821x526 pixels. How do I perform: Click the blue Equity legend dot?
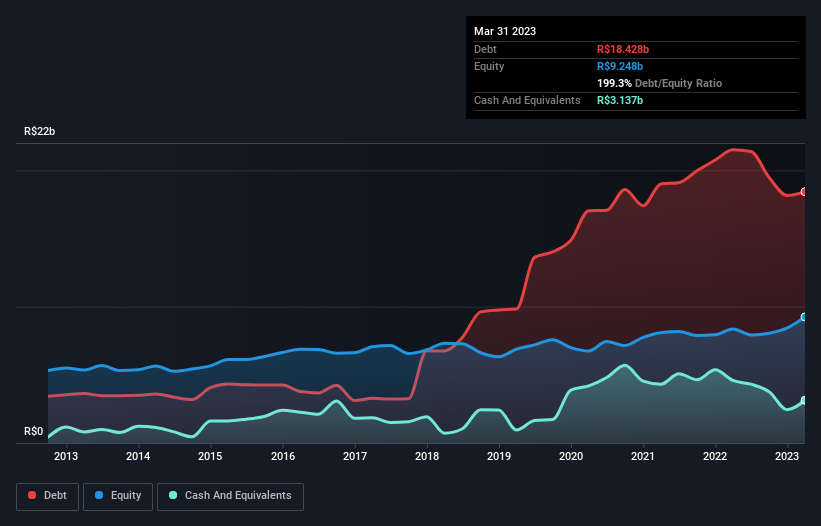point(98,495)
